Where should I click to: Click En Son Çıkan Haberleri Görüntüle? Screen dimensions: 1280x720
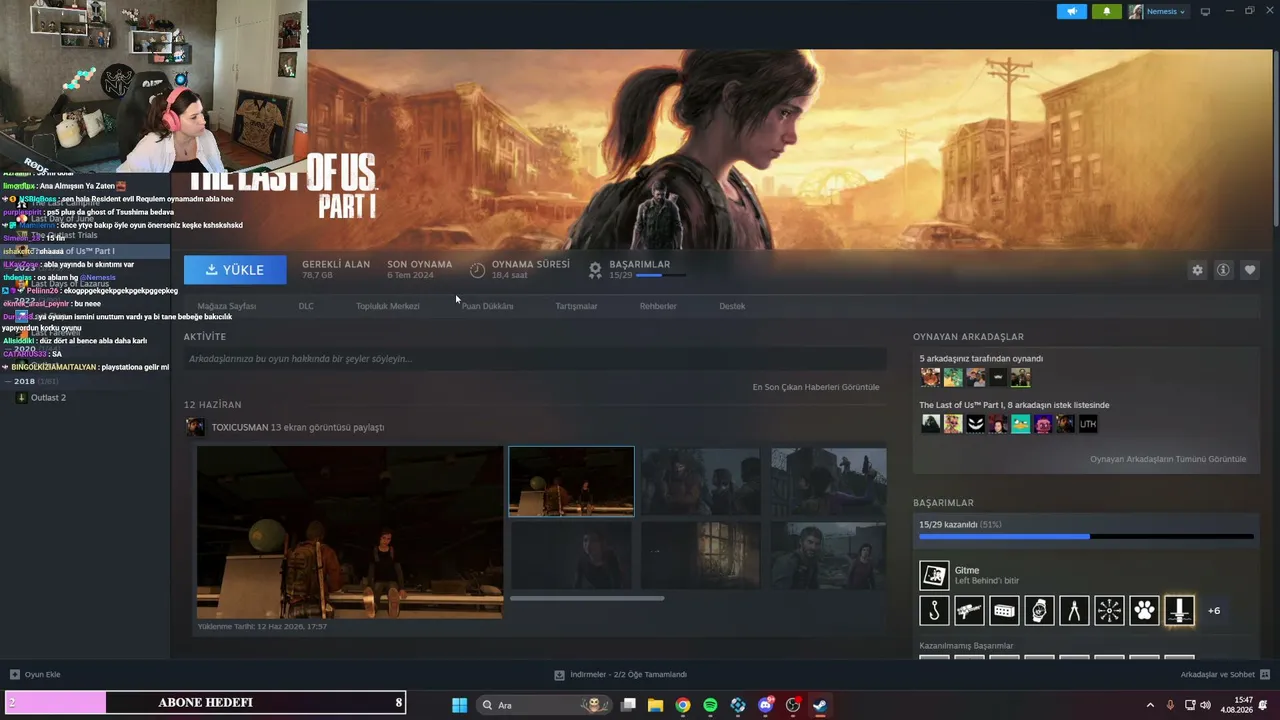816,387
